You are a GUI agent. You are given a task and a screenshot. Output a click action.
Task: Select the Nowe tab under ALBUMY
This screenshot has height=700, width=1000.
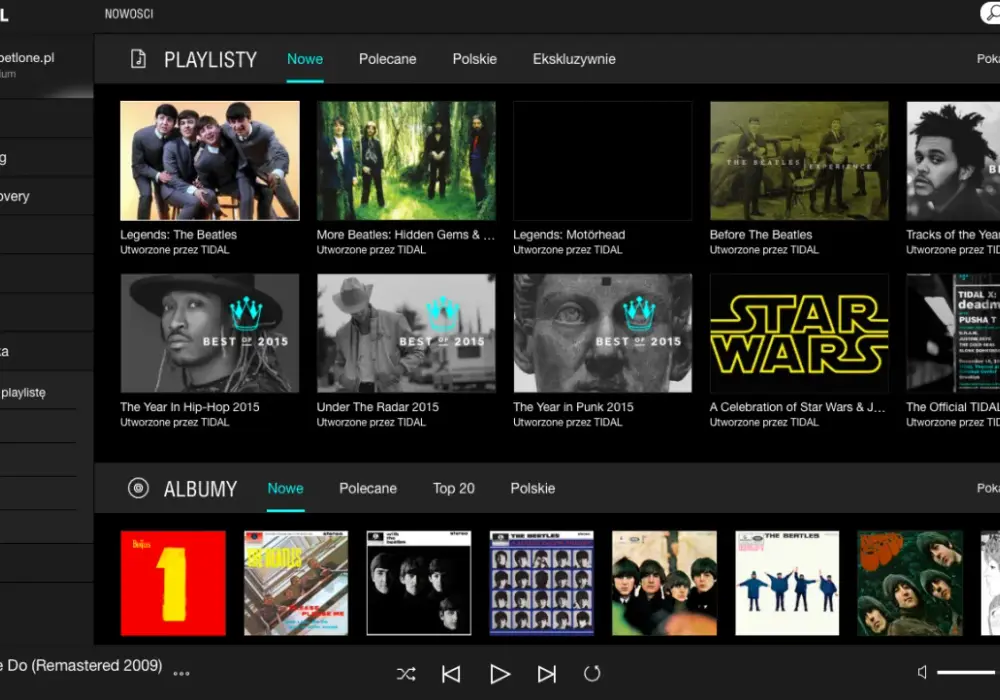point(285,488)
